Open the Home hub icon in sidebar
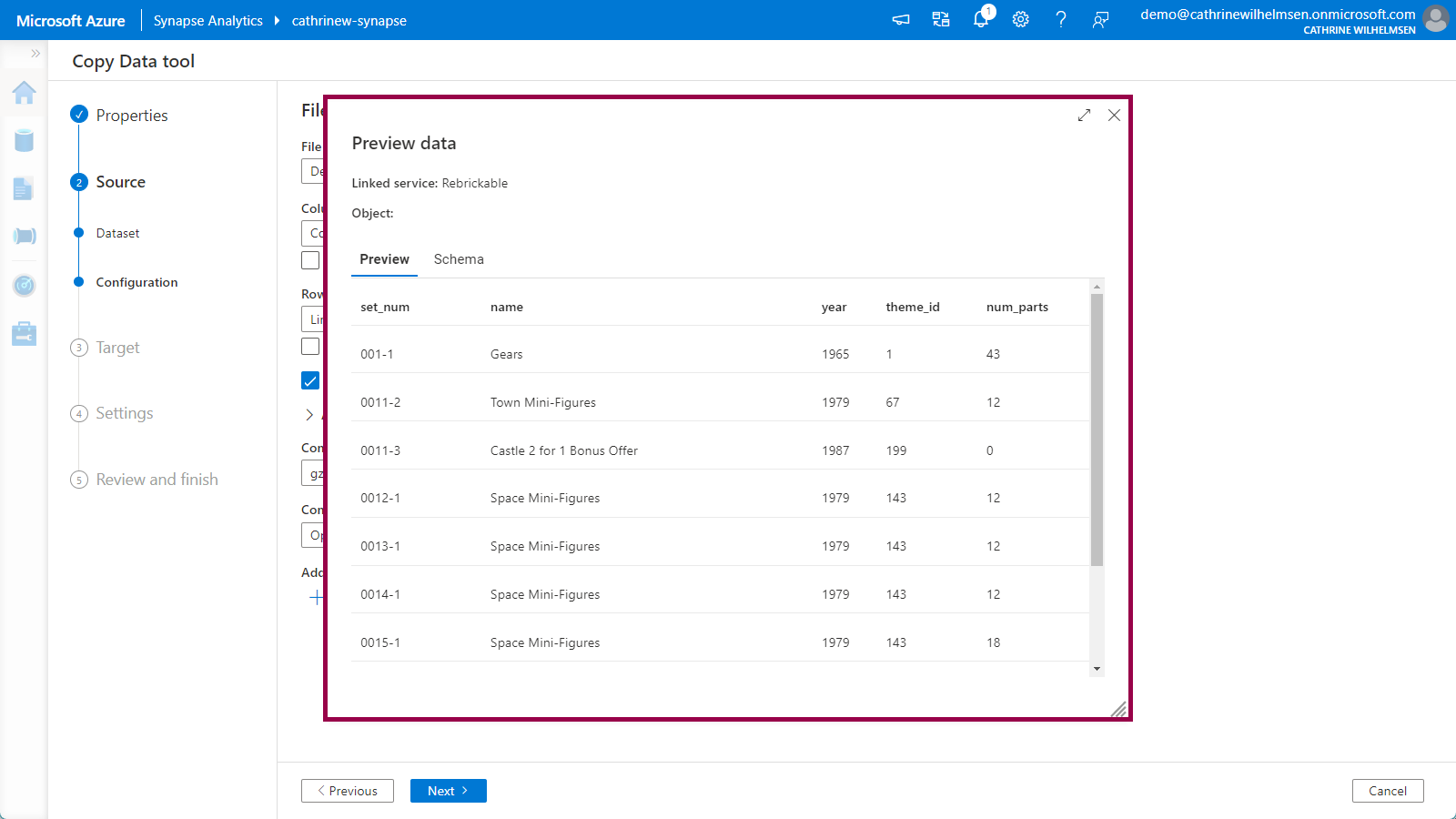This screenshot has width=1456, height=819. [25, 93]
